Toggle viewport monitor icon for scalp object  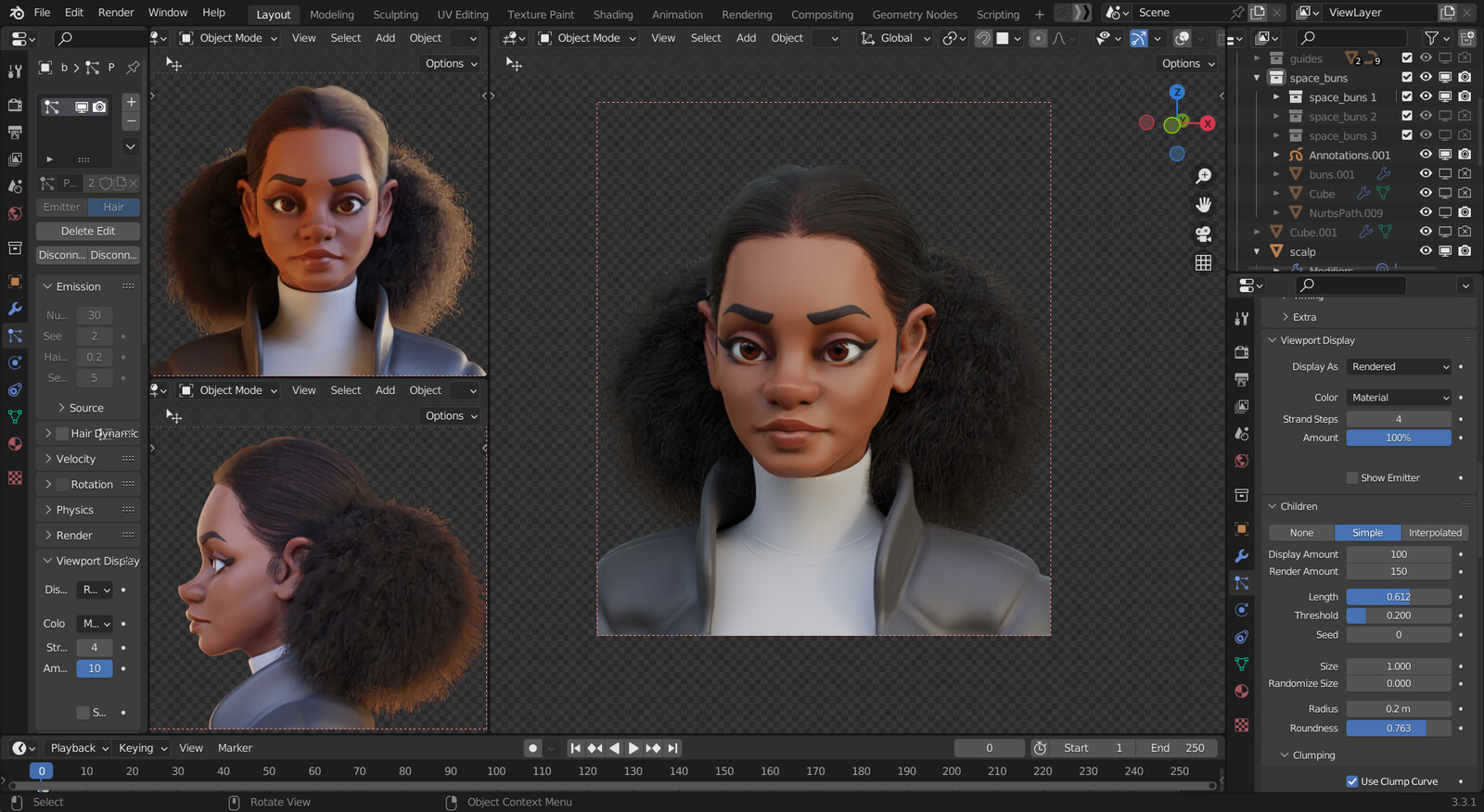1445,251
